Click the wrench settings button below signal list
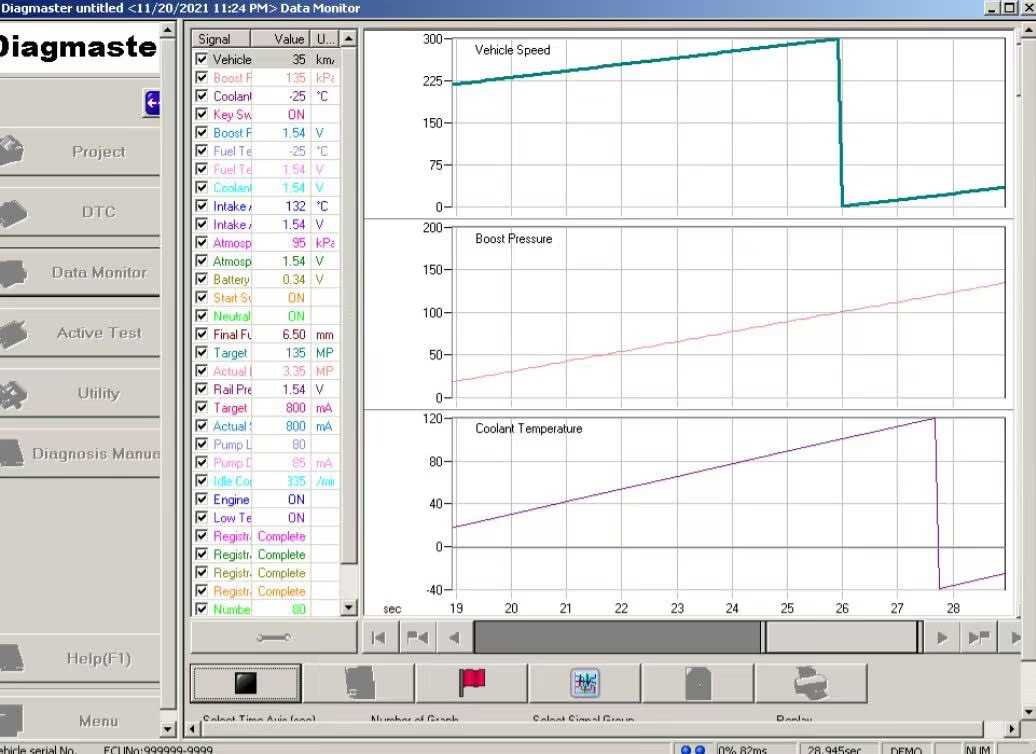 [x=273, y=637]
